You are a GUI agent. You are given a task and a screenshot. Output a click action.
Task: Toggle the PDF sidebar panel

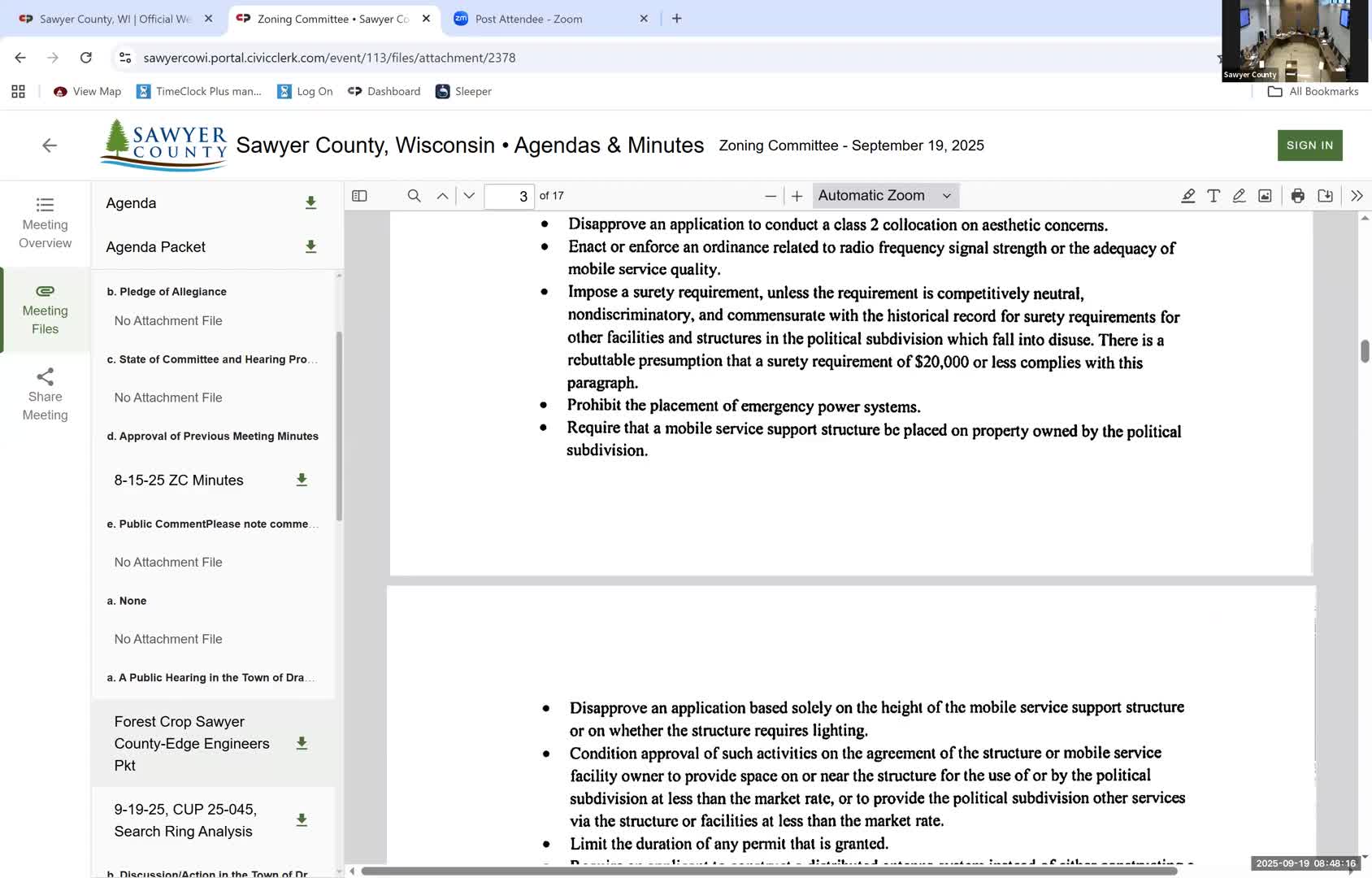[359, 196]
